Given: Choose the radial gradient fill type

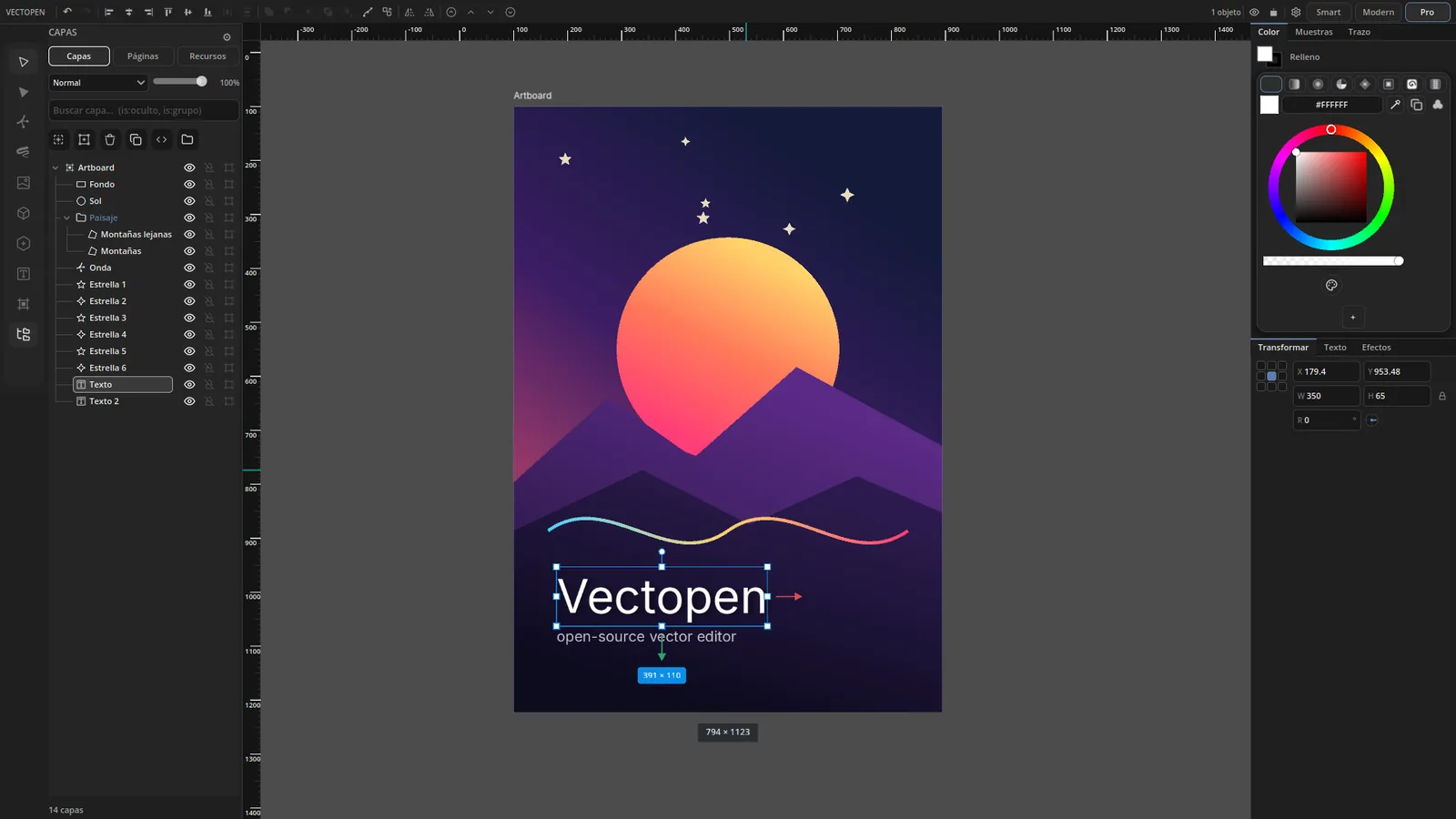Looking at the screenshot, I should click(x=1318, y=84).
